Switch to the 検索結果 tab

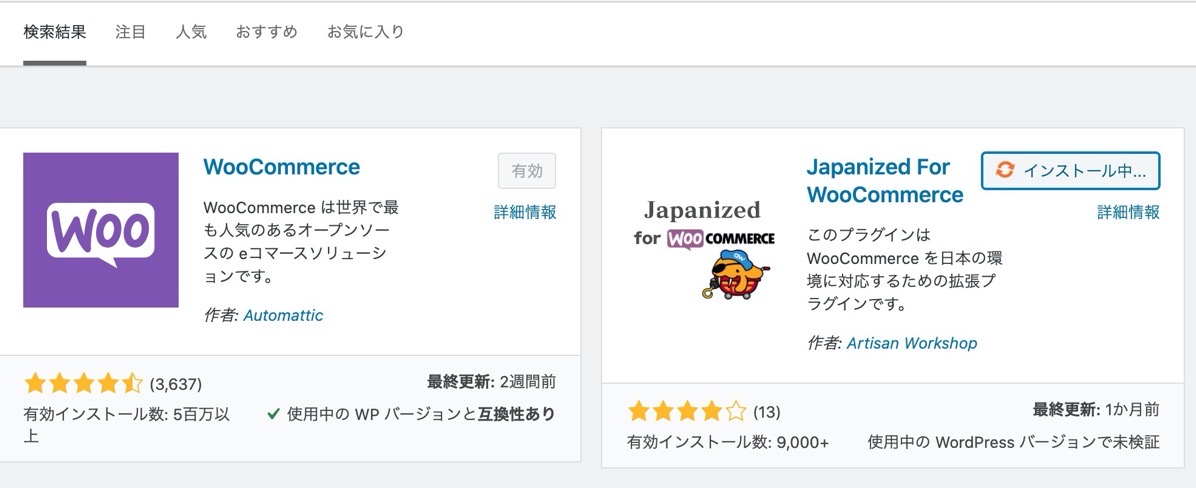(x=55, y=33)
